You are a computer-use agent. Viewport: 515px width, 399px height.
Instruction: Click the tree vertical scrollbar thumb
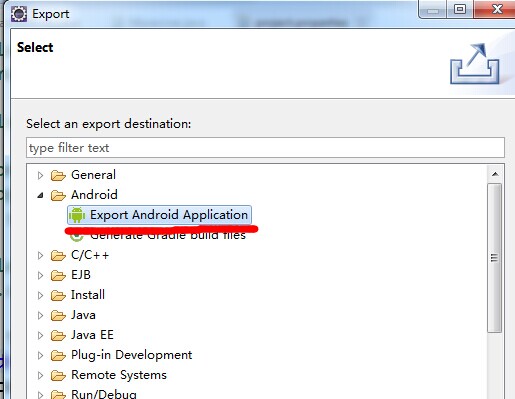click(x=495, y=258)
